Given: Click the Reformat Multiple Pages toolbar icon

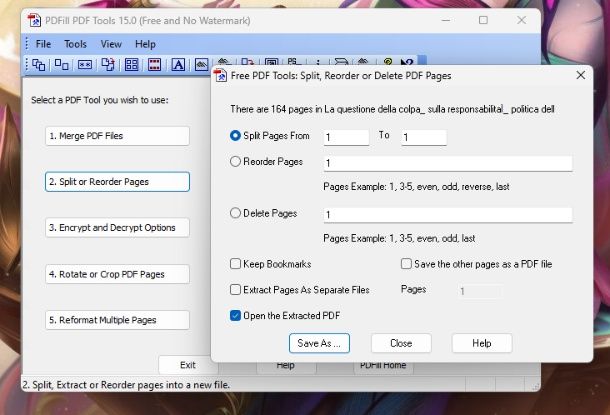Looking at the screenshot, I should (131, 64).
